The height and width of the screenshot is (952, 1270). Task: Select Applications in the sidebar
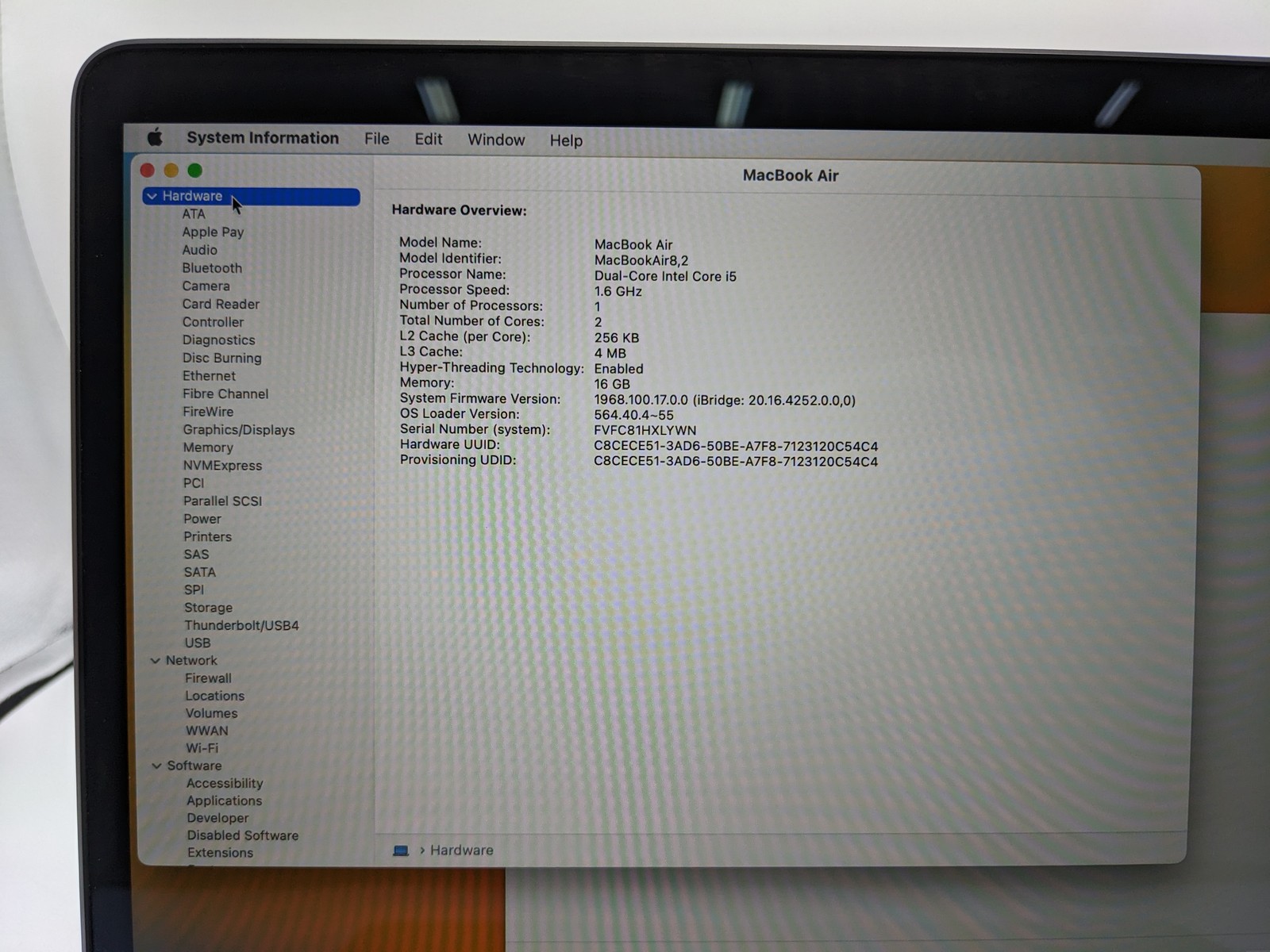pos(224,801)
